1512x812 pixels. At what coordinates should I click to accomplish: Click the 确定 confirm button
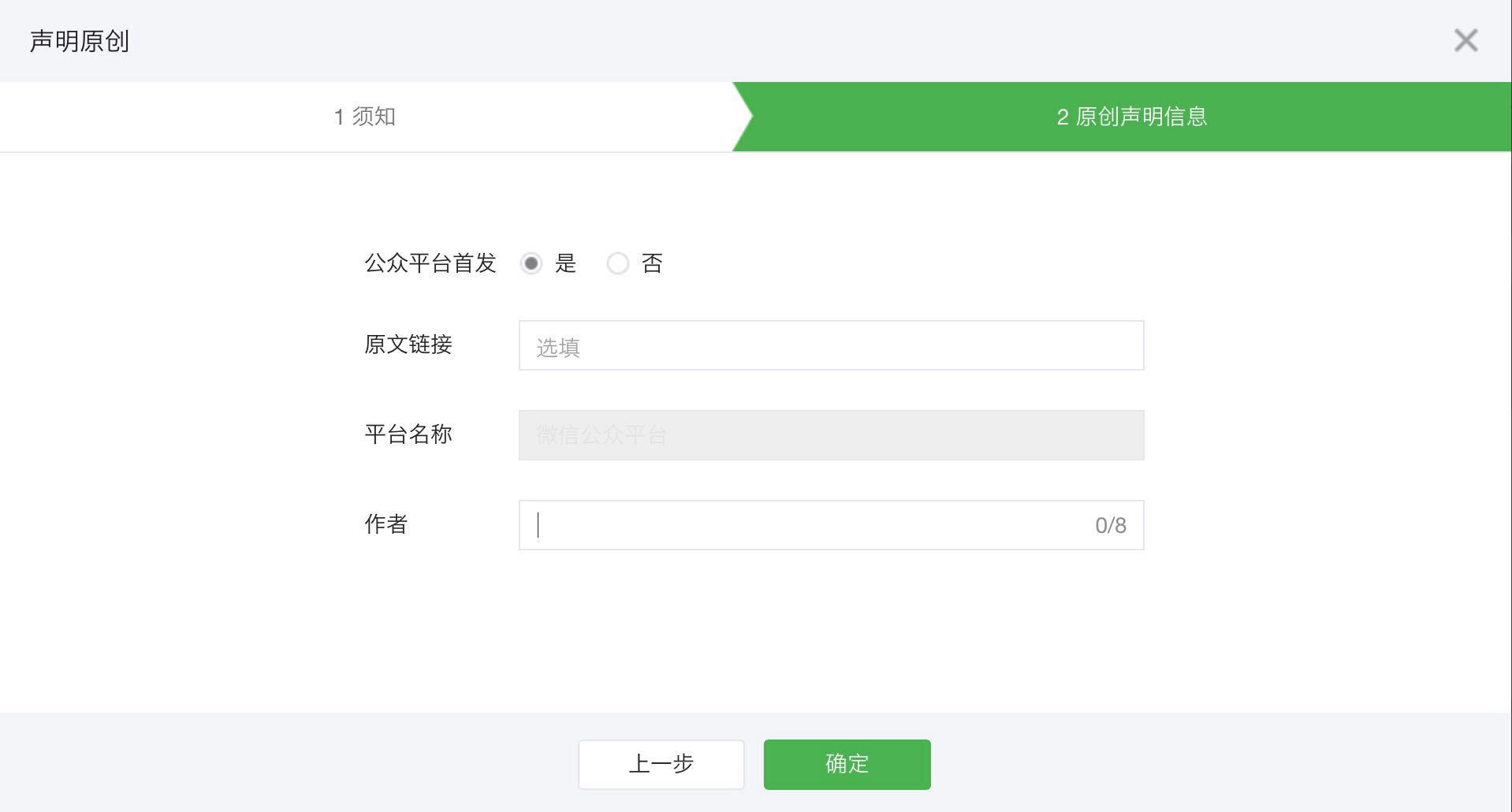[x=846, y=764]
